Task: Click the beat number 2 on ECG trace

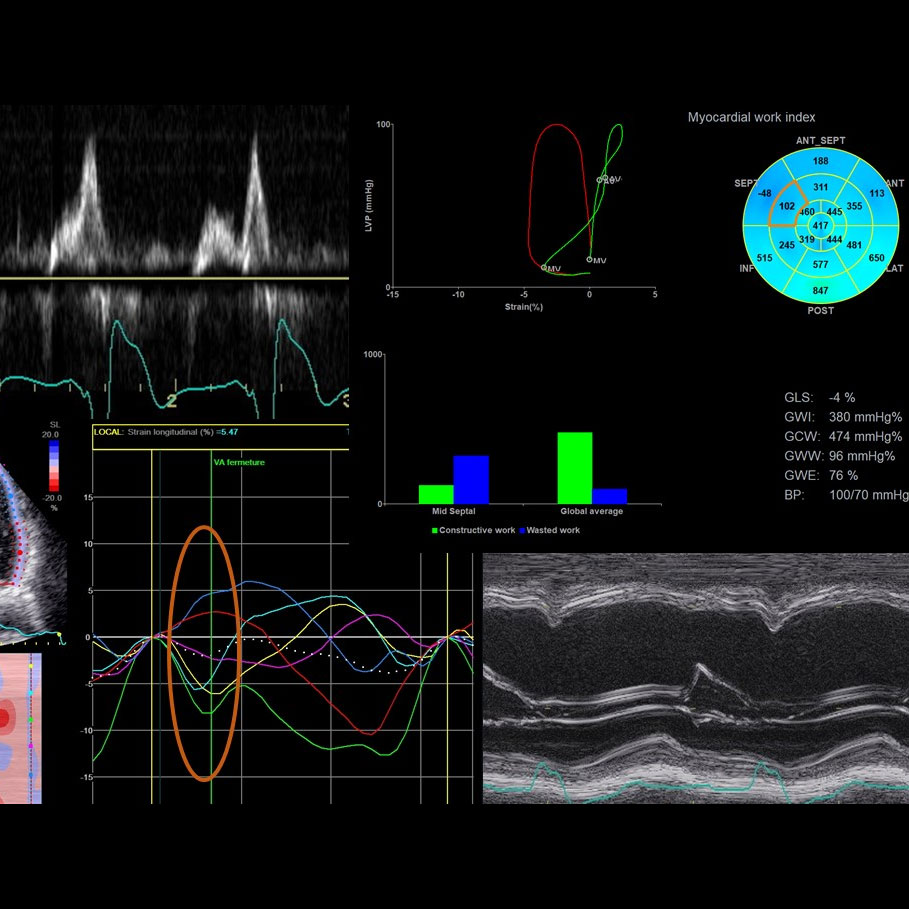Action: (171, 401)
